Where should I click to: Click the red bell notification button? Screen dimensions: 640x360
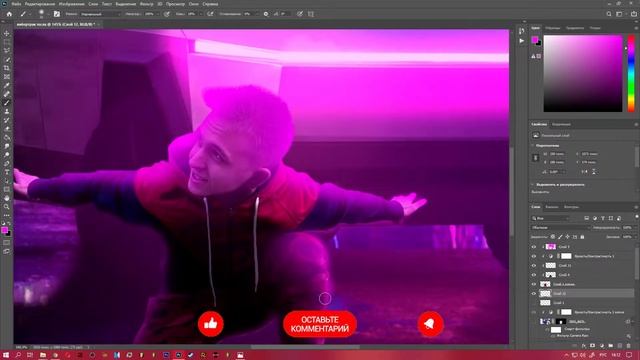pos(431,324)
